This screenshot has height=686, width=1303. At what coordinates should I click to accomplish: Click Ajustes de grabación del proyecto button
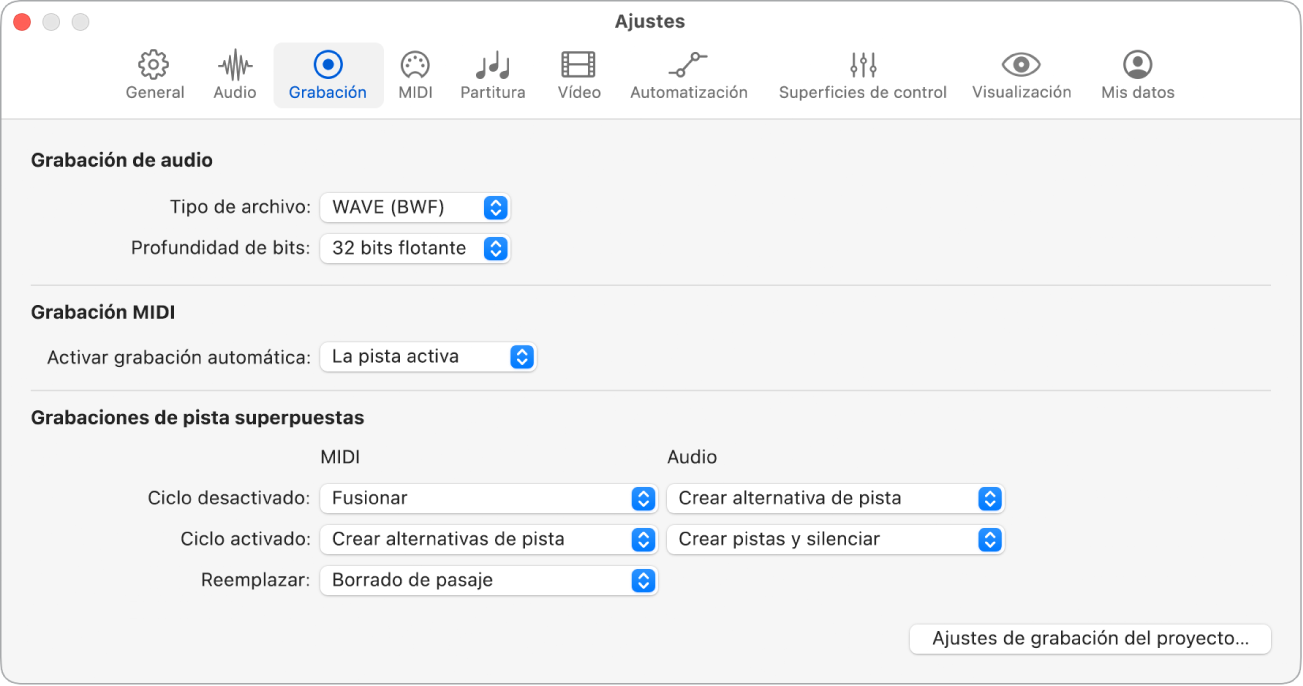(1090, 639)
